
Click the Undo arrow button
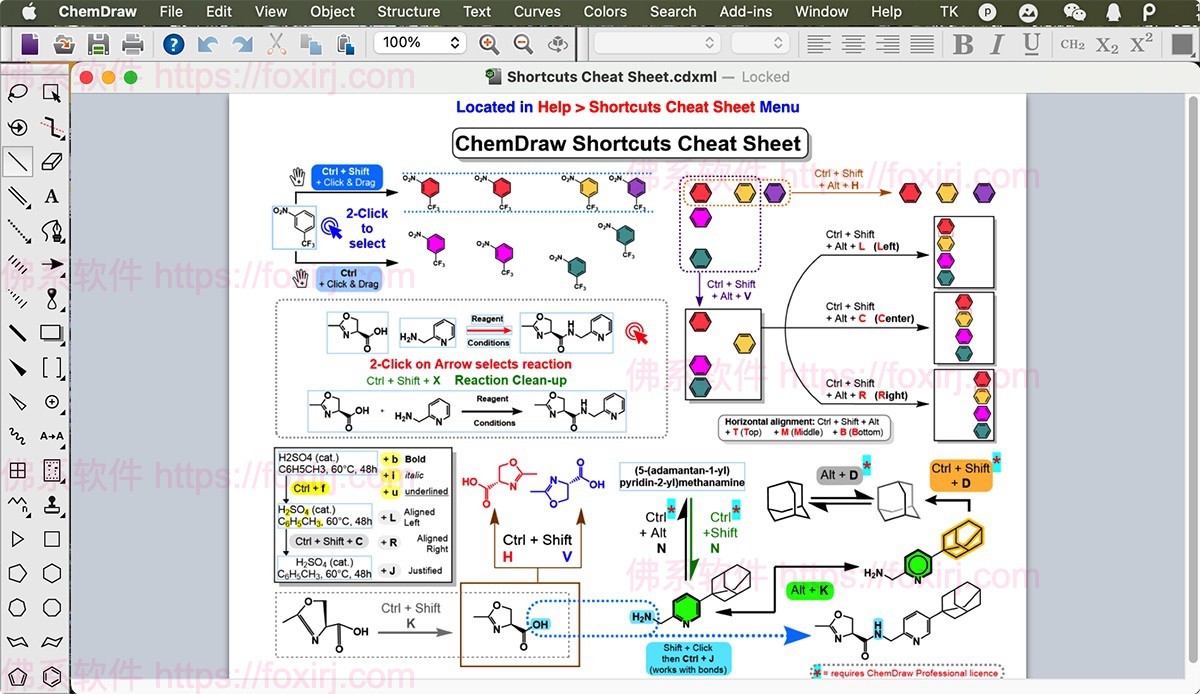tap(207, 44)
